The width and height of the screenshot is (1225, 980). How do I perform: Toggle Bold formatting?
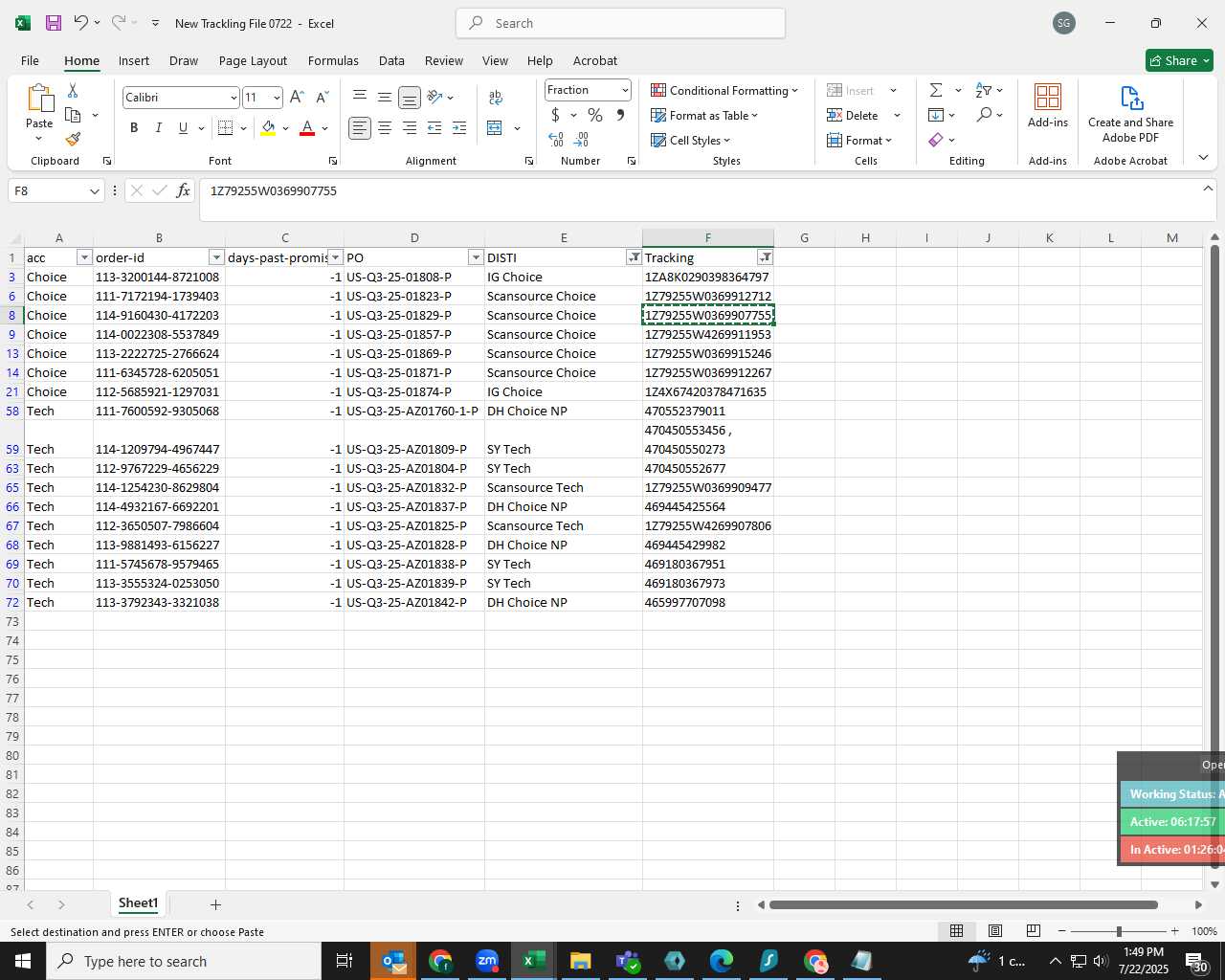(134, 127)
